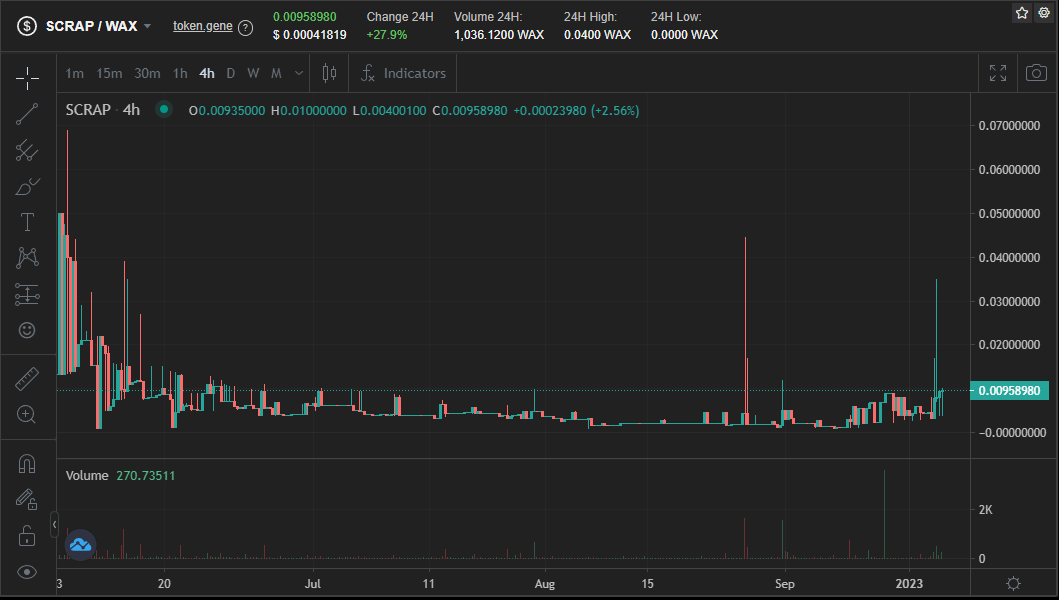Switch to 15m timeframe
Screen dimensions: 1059x600
point(109,73)
